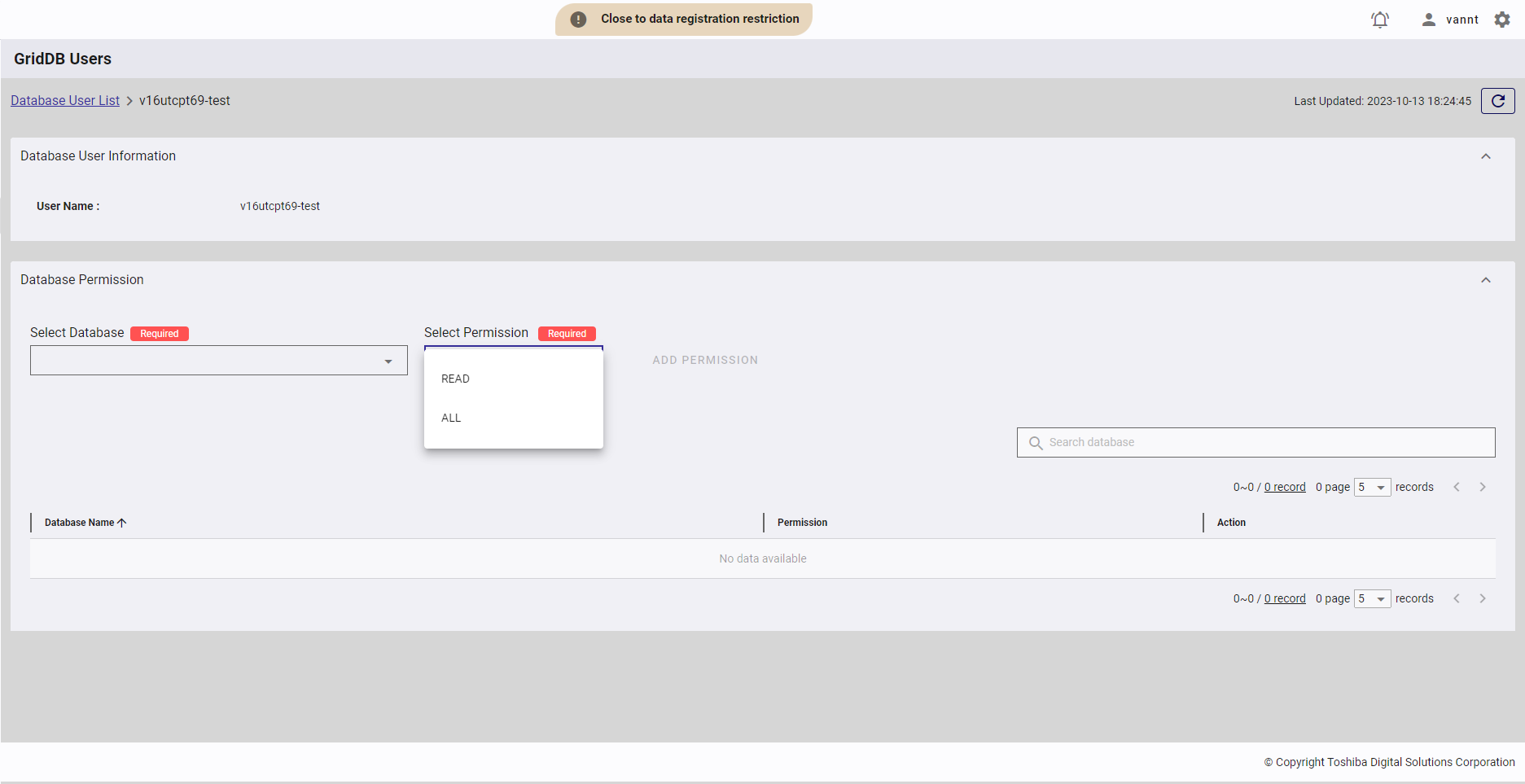Click the vannt user profile icon
The width and height of the screenshot is (1525, 784).
click(x=1428, y=20)
